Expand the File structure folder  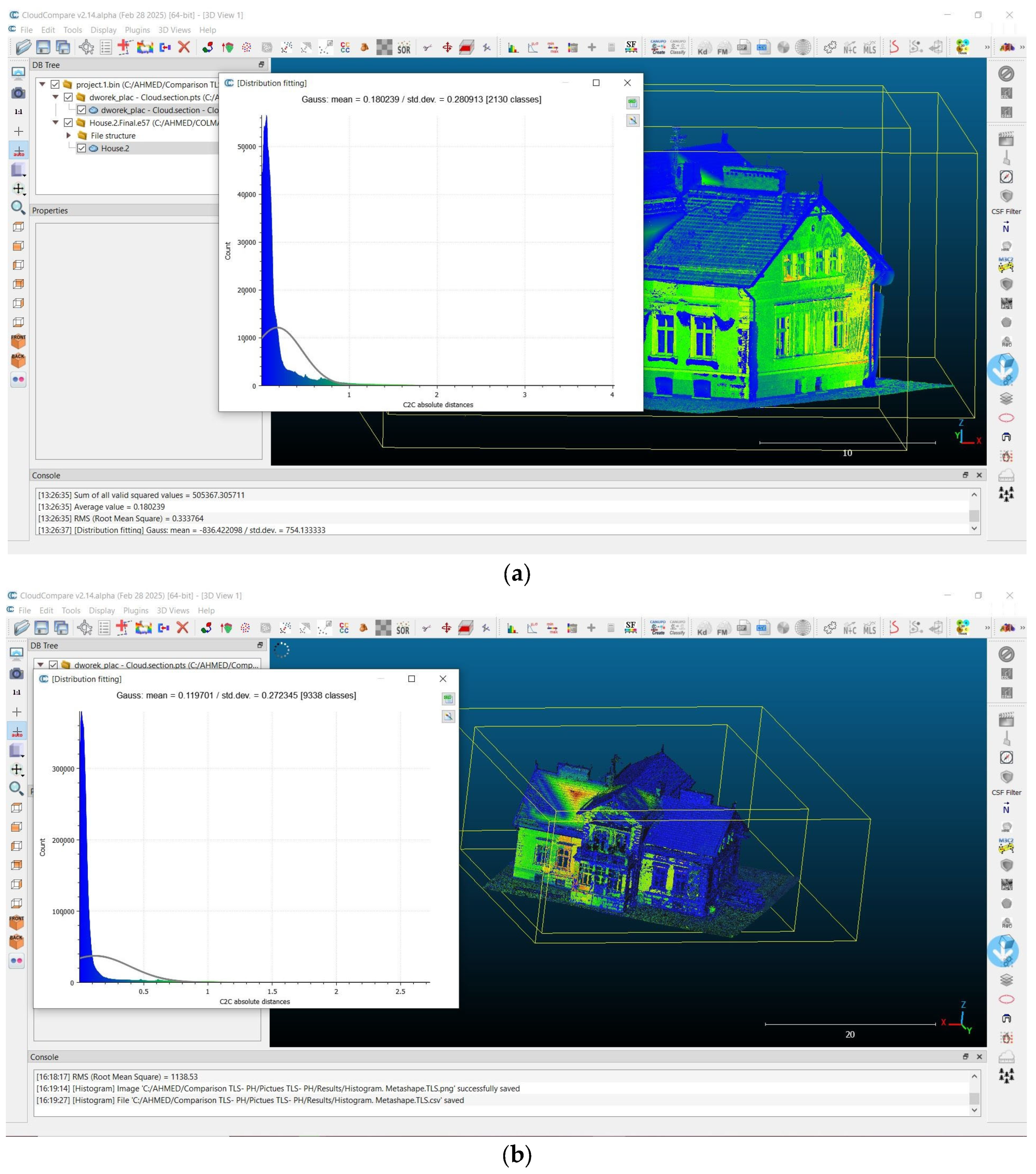(x=68, y=136)
